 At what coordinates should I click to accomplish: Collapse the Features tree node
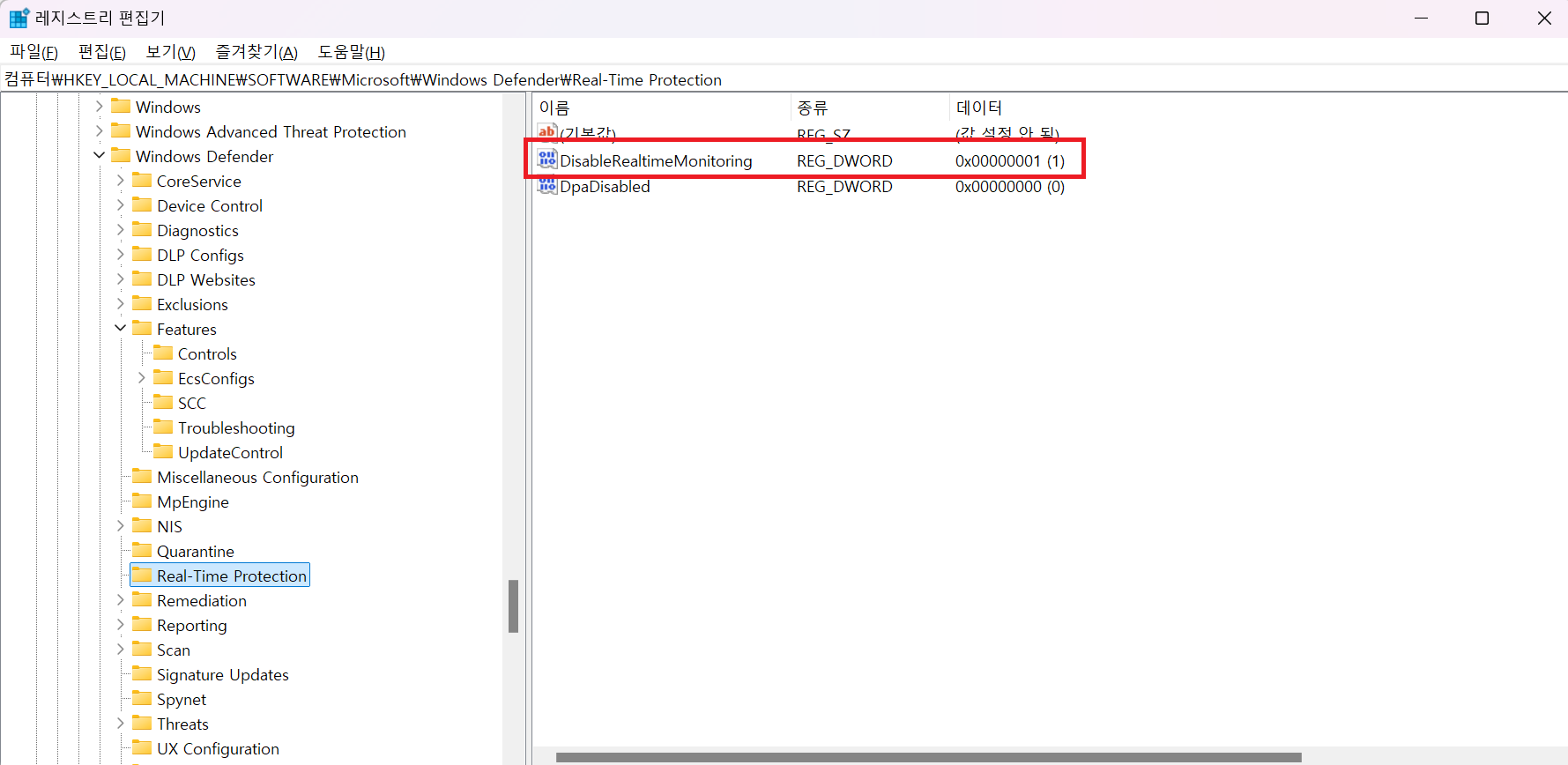point(120,328)
